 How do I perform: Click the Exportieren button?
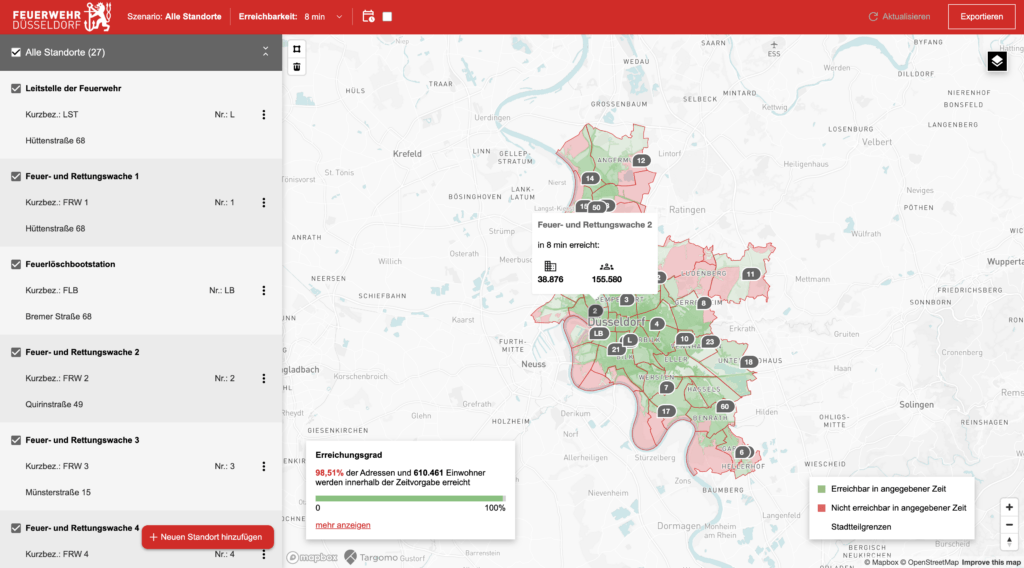click(982, 17)
